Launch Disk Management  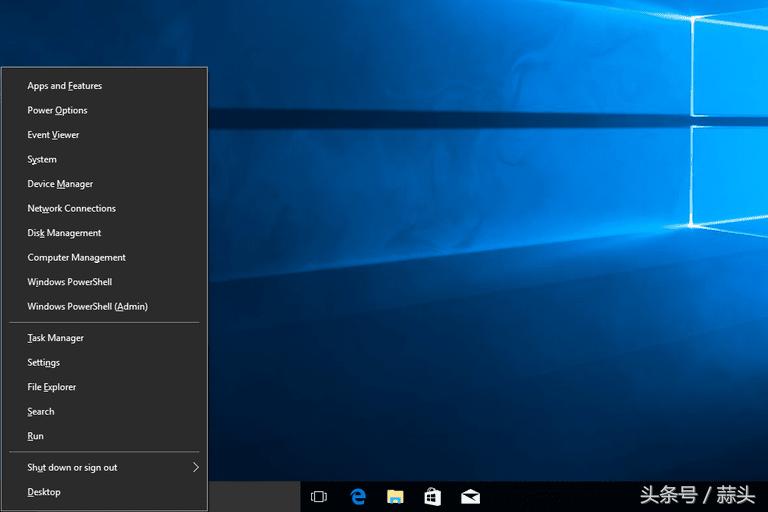[104, 233]
